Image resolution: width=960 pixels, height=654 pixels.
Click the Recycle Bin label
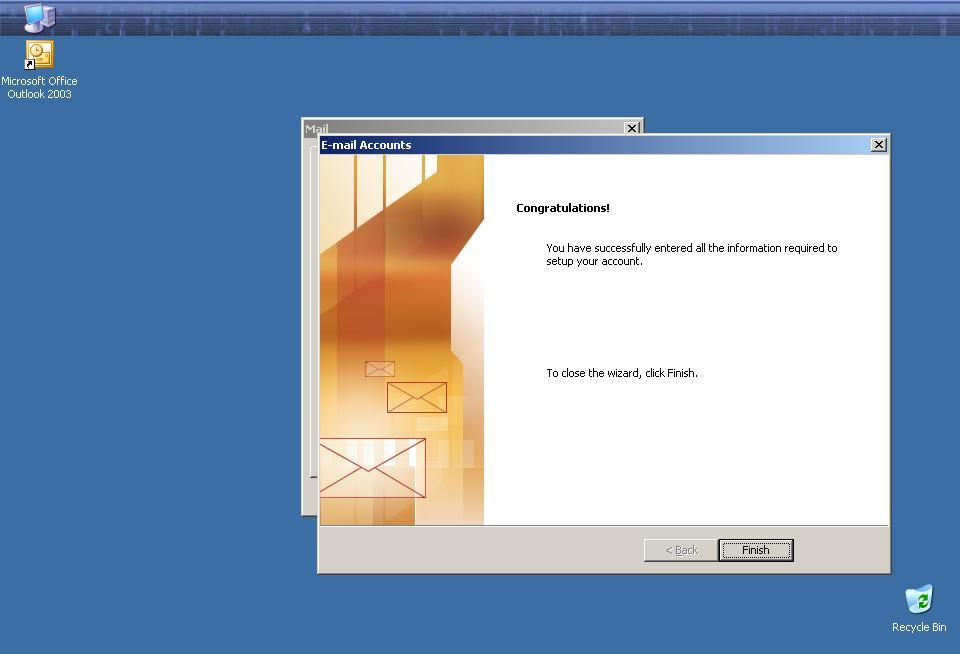click(918, 627)
